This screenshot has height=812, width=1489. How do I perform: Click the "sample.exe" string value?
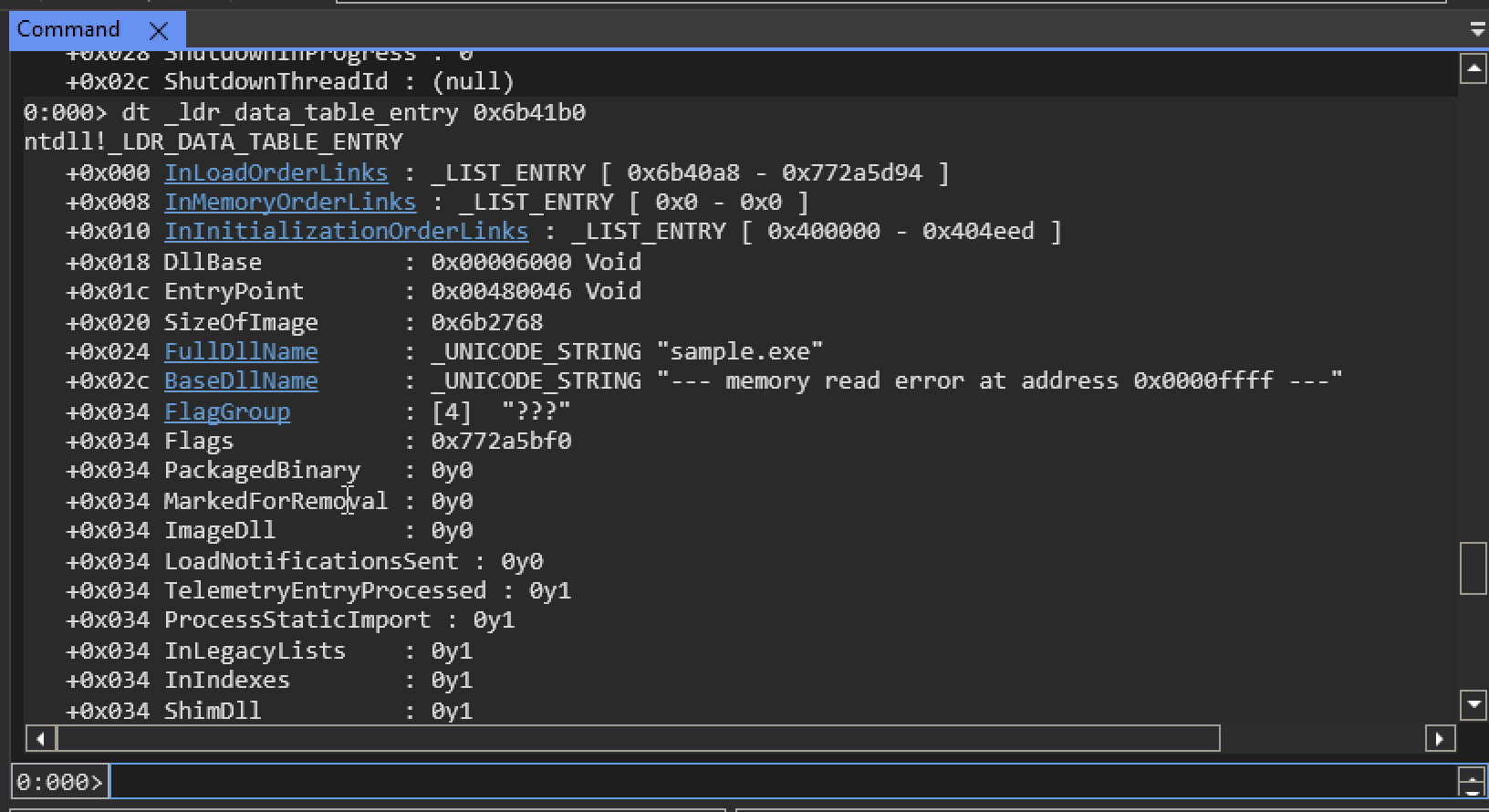tap(740, 351)
